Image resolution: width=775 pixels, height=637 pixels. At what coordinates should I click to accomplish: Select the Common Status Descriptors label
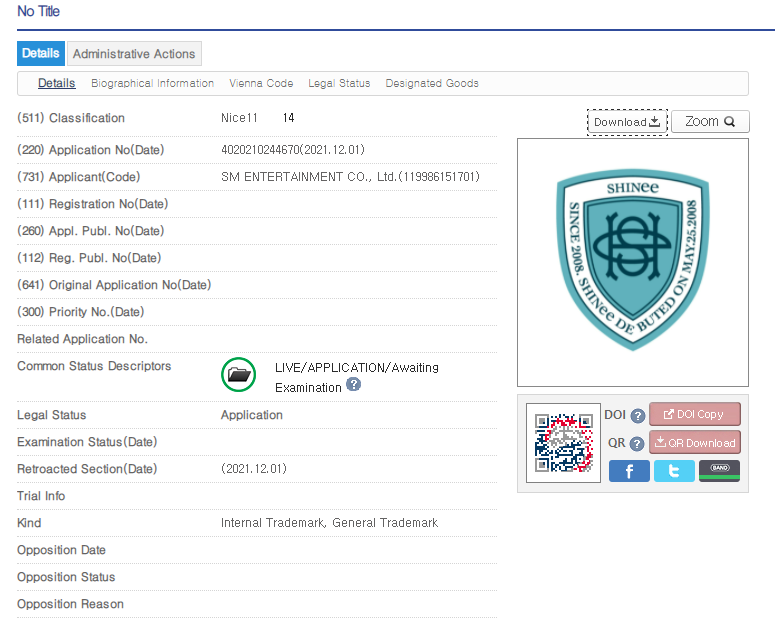click(x=94, y=366)
